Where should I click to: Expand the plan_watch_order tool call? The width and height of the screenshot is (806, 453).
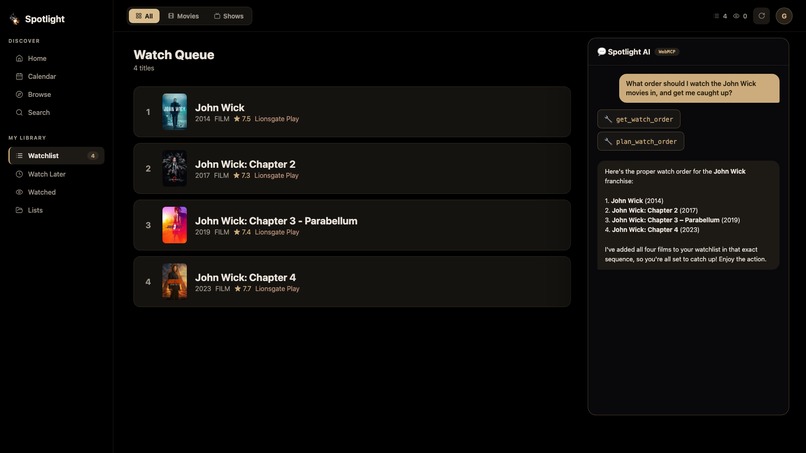click(640, 141)
